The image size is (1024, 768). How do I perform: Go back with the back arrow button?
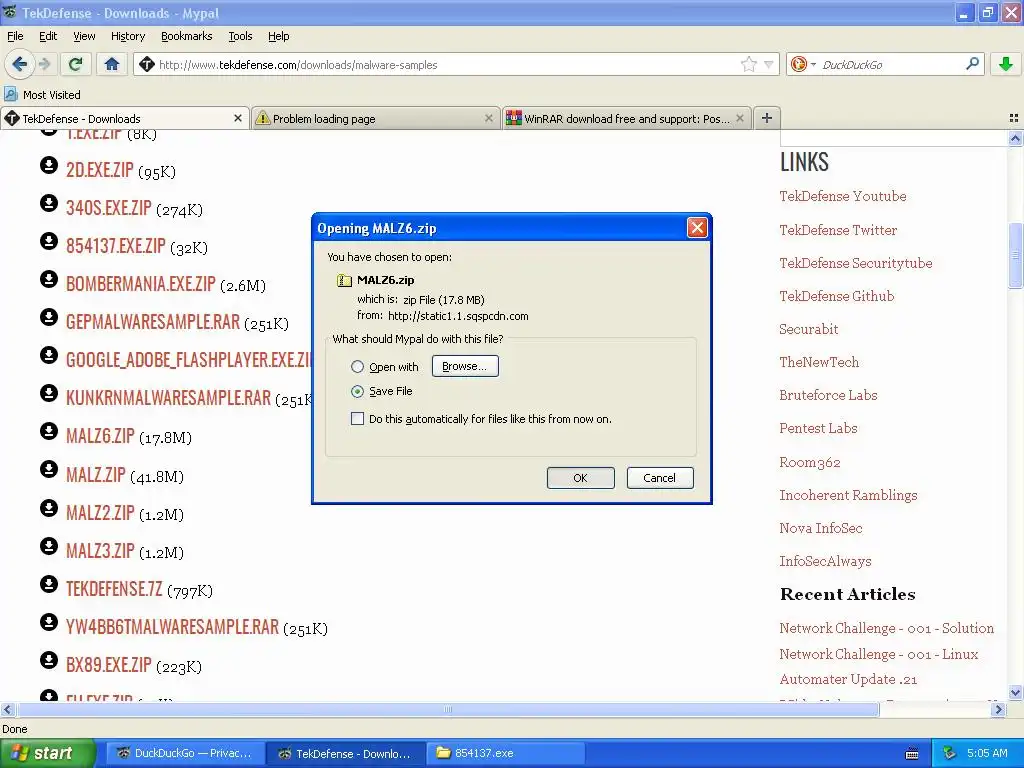click(x=19, y=64)
